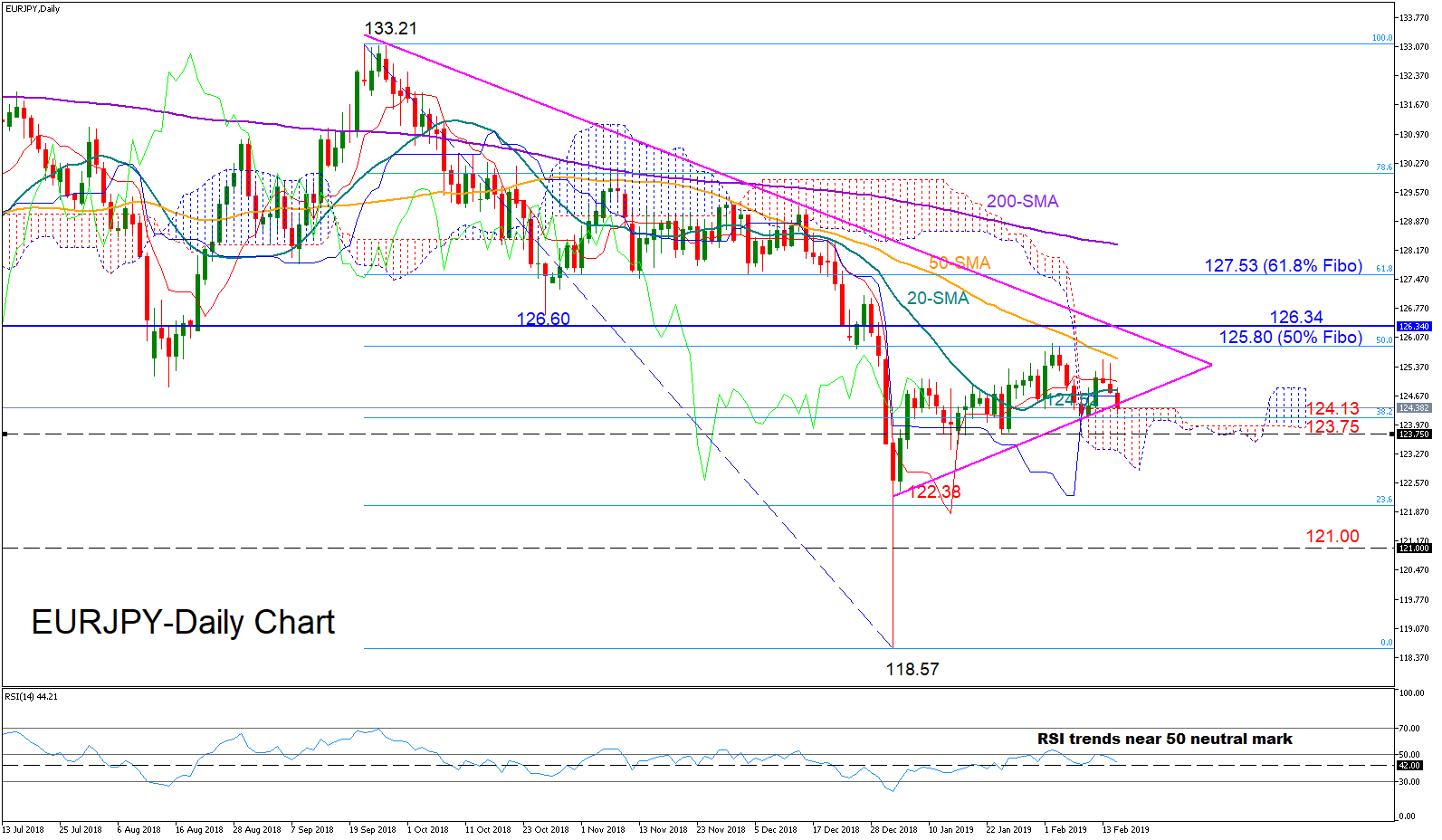Click the 127.53 (61.8% Fibo) annotation
Viewport: 1442px width, 840px height.
click(1283, 265)
